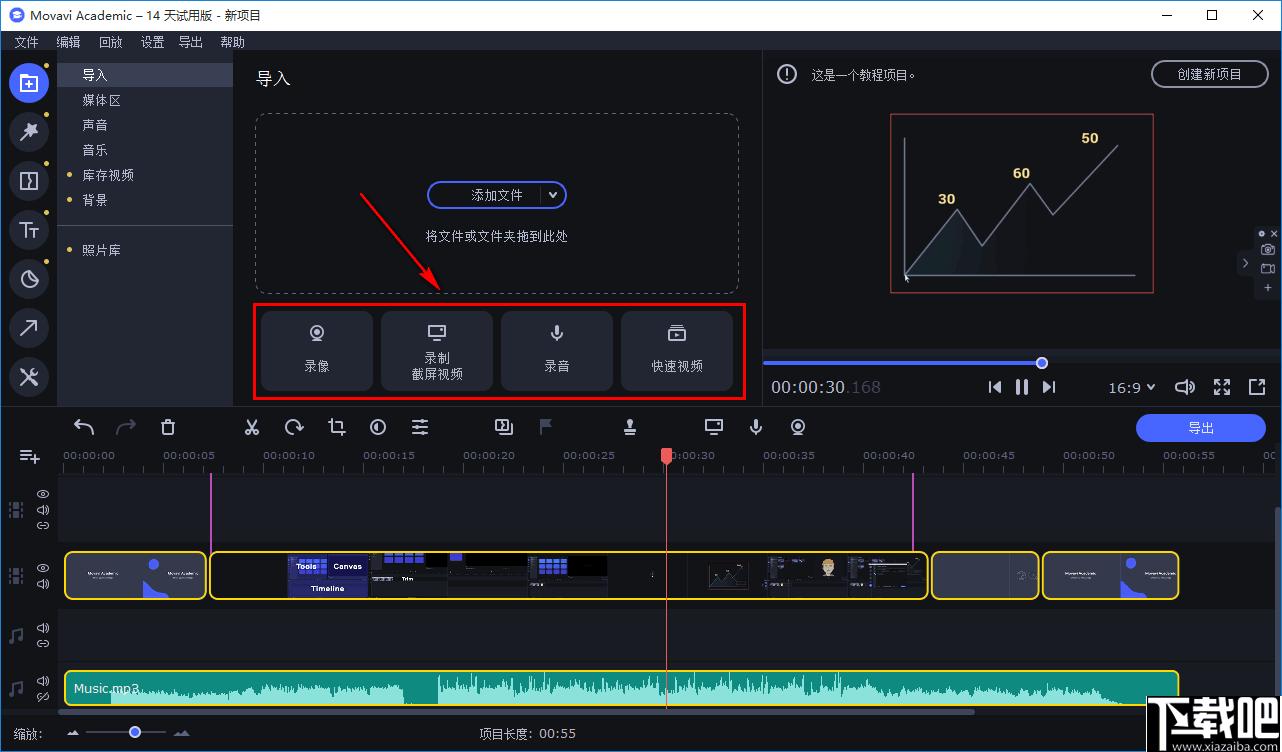Select the crop tool in timeline toolbar
Image resolution: width=1282 pixels, height=752 pixels.
(336, 427)
